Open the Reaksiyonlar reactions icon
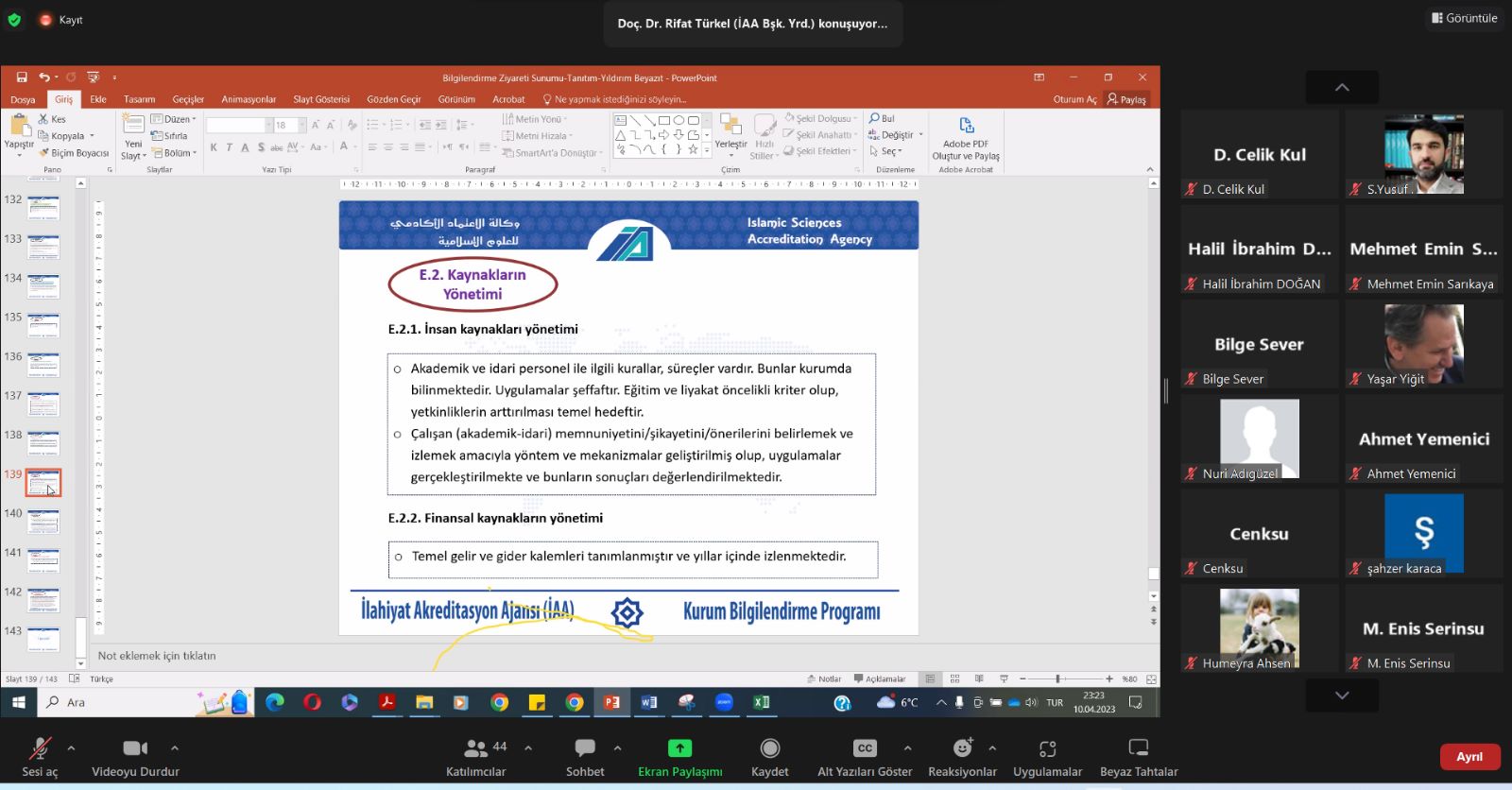This screenshot has width=1512, height=790. [962, 748]
